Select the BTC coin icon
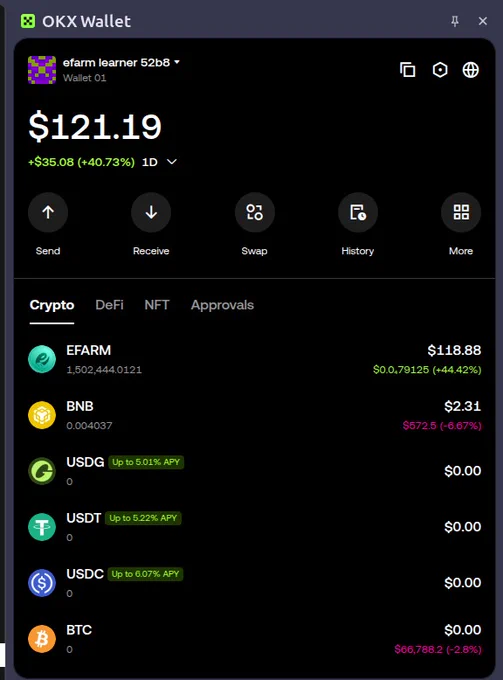503x680 pixels. [x=42, y=638]
